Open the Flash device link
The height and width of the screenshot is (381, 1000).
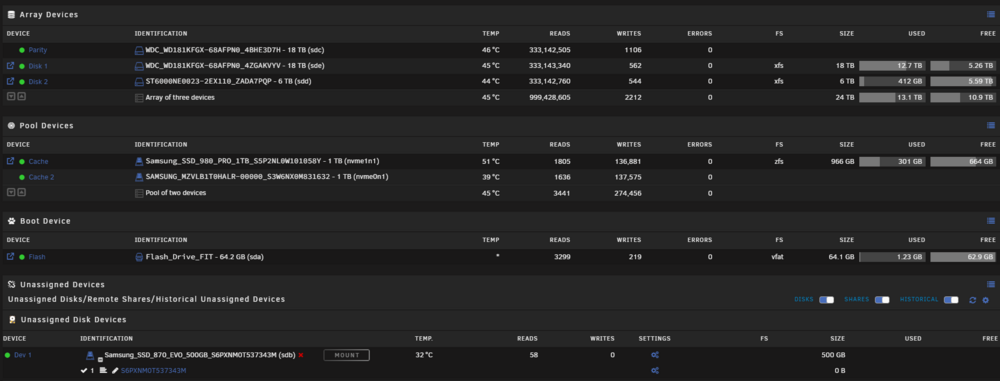coord(37,257)
